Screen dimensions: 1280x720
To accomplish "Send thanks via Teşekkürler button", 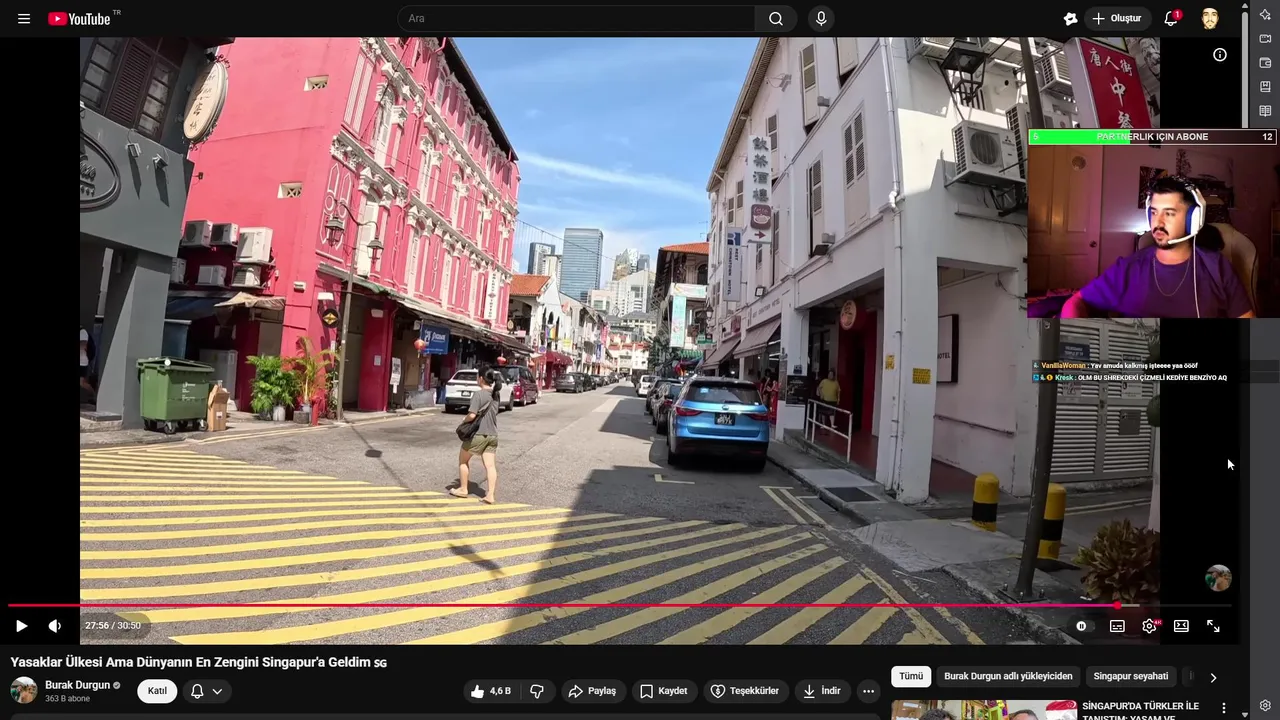I will [744, 691].
